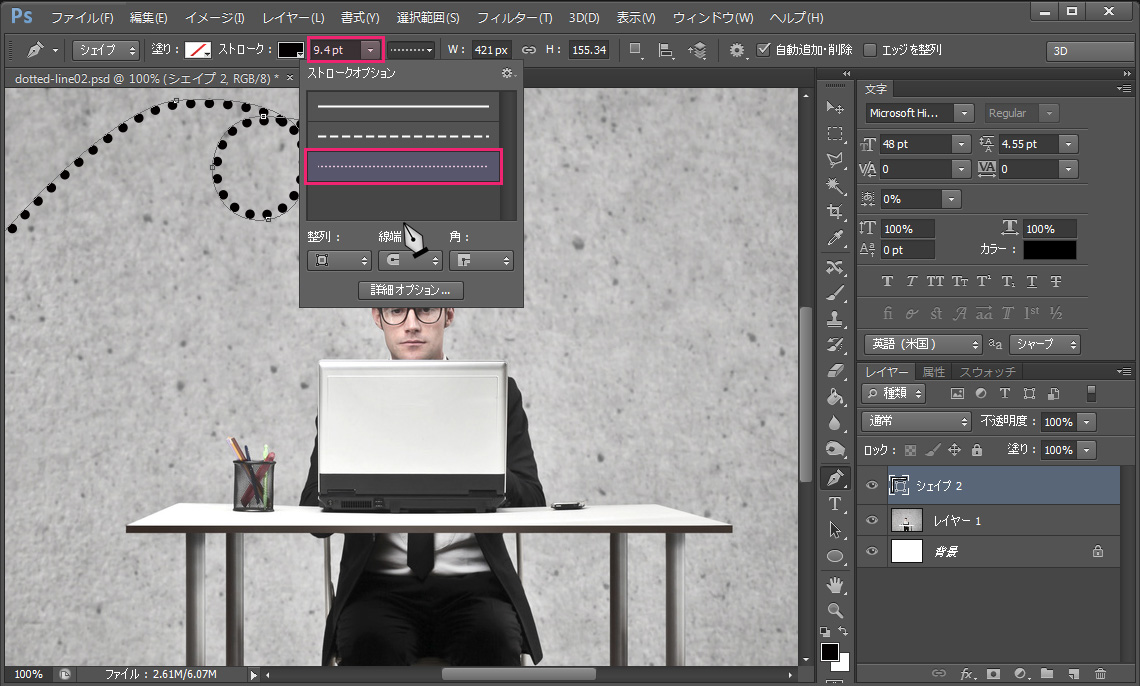Select the Eyedropper tool
The height and width of the screenshot is (686, 1140).
(835, 238)
